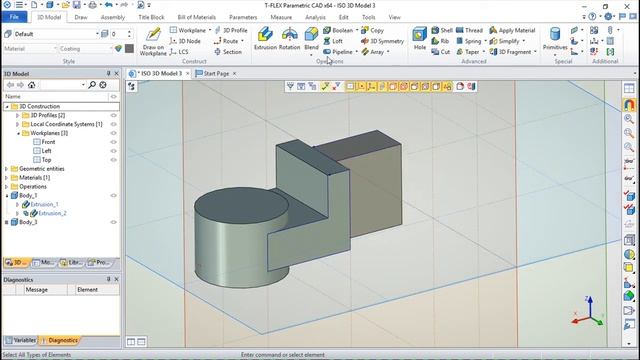This screenshot has height=360, width=640.
Task: Click the Section tool
Action: (228, 52)
